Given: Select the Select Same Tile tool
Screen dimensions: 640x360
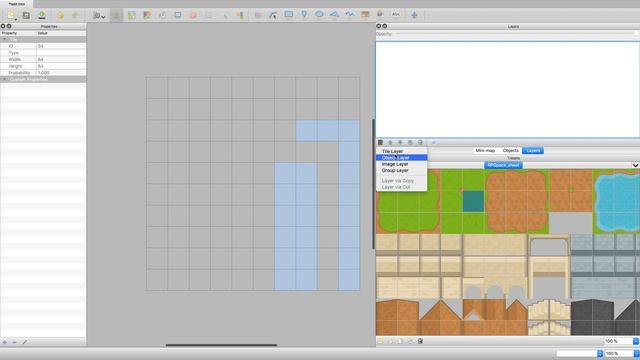Looking at the screenshot, I should tap(240, 16).
